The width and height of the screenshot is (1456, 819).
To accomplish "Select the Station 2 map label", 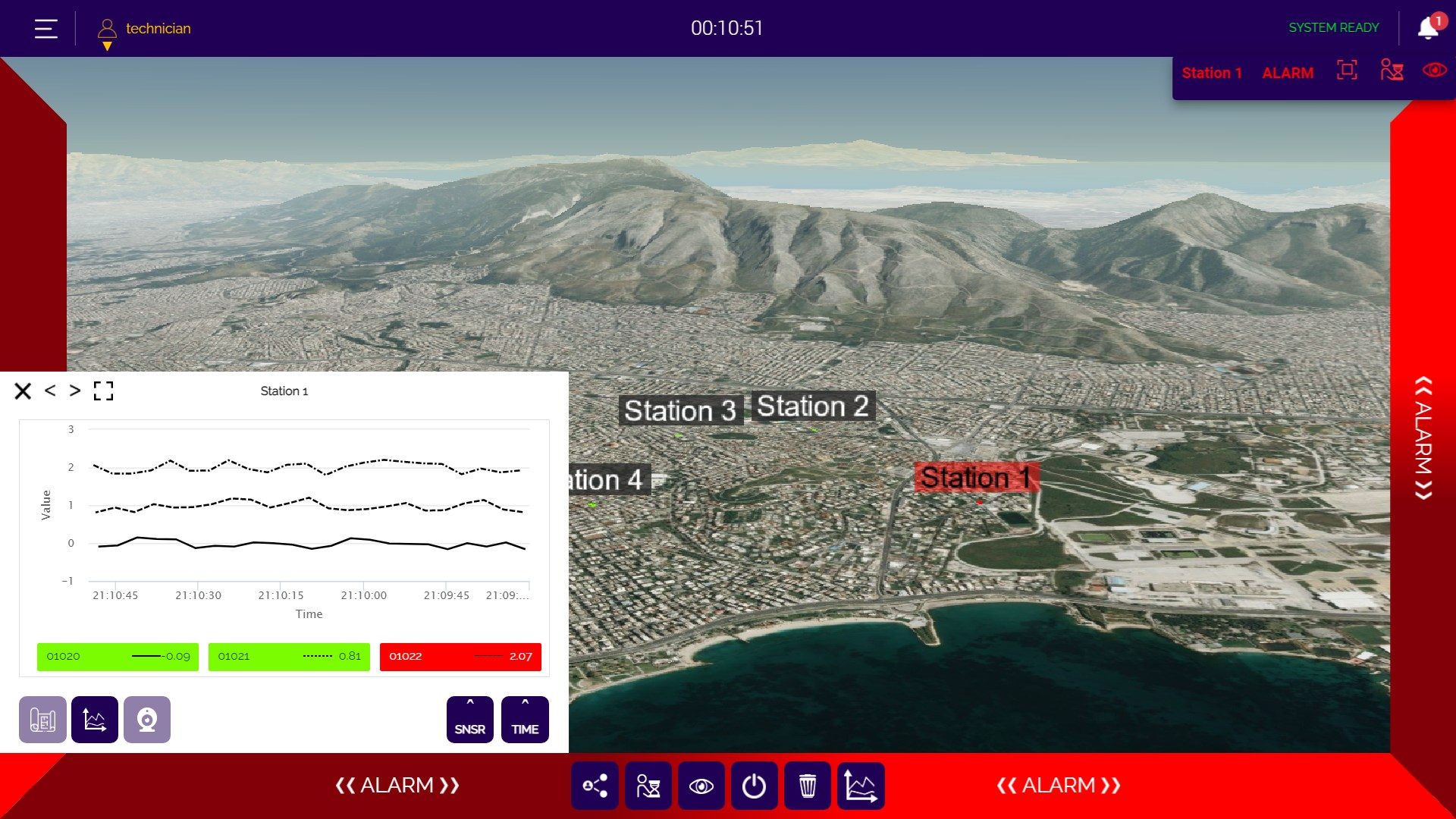I will point(813,406).
